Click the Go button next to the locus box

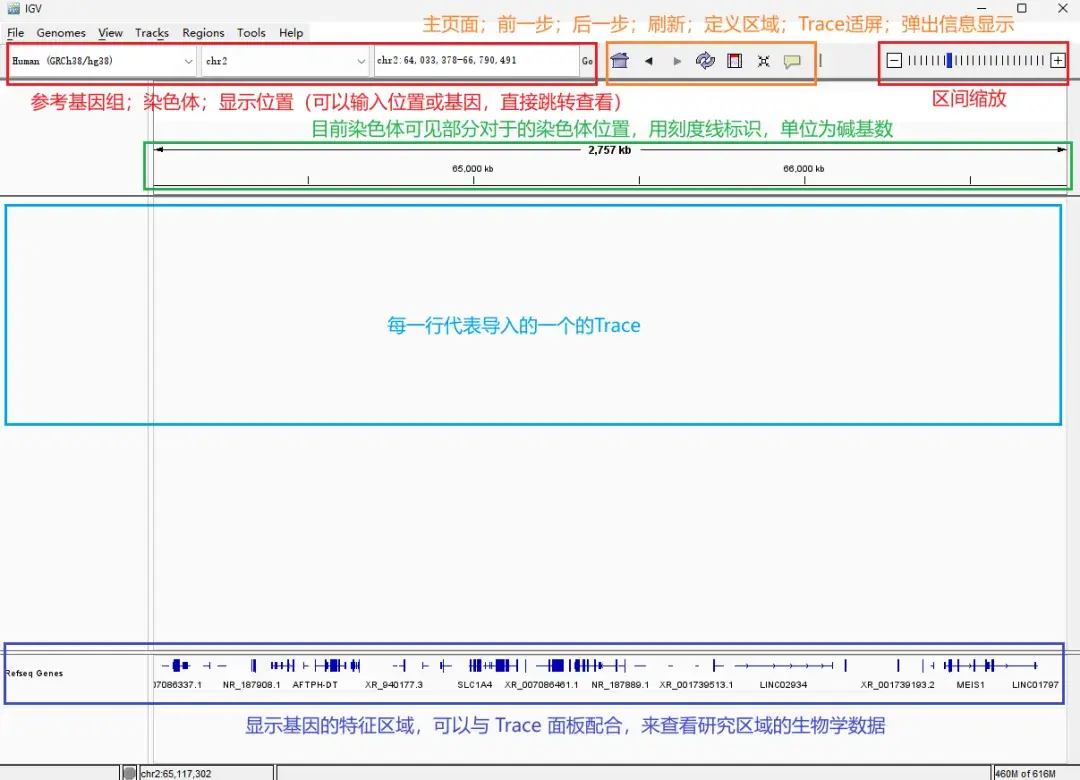(588, 61)
